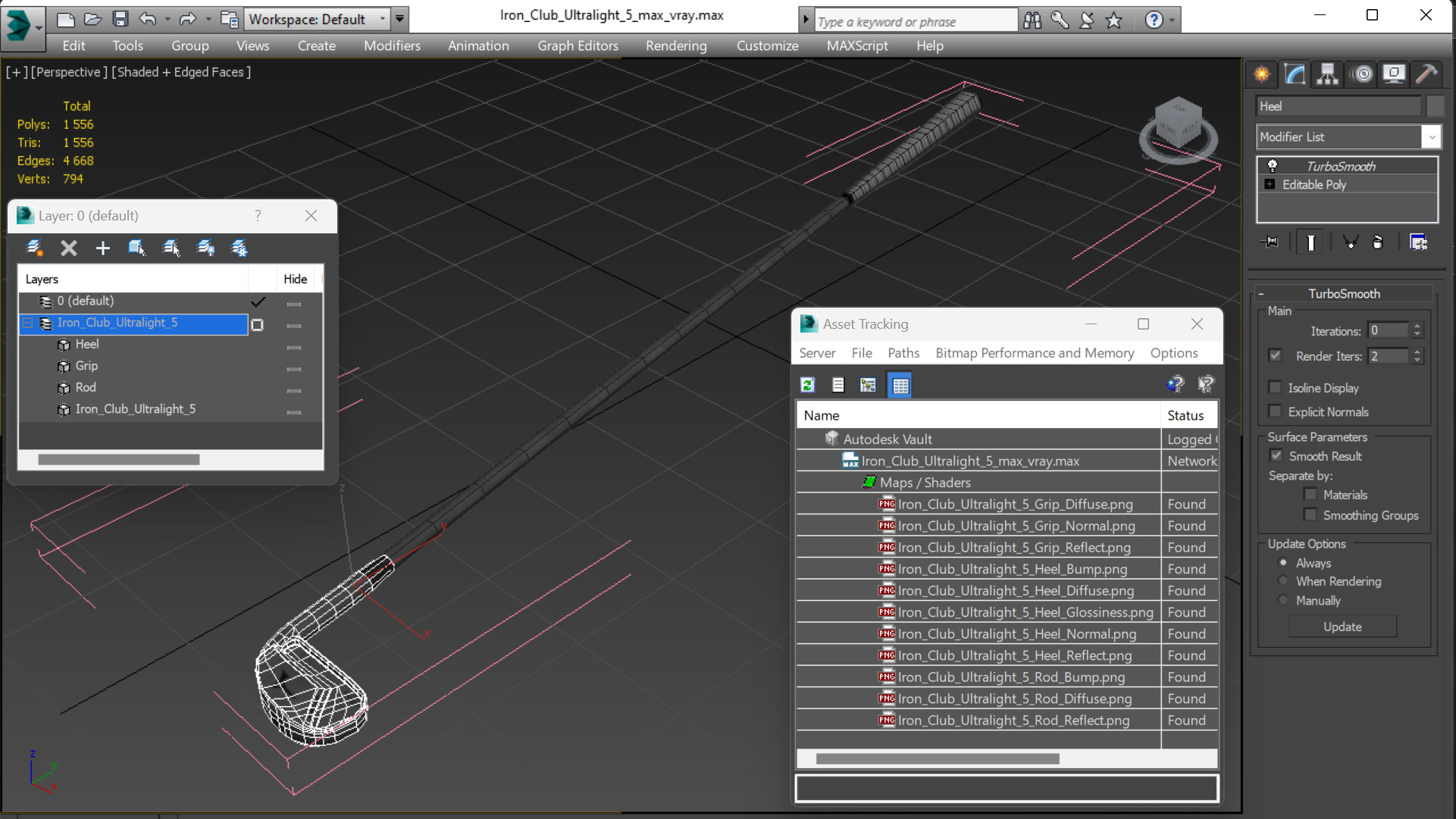The width and height of the screenshot is (1456, 819).
Task: Open the help dropdown arrow
Action: (1172, 20)
